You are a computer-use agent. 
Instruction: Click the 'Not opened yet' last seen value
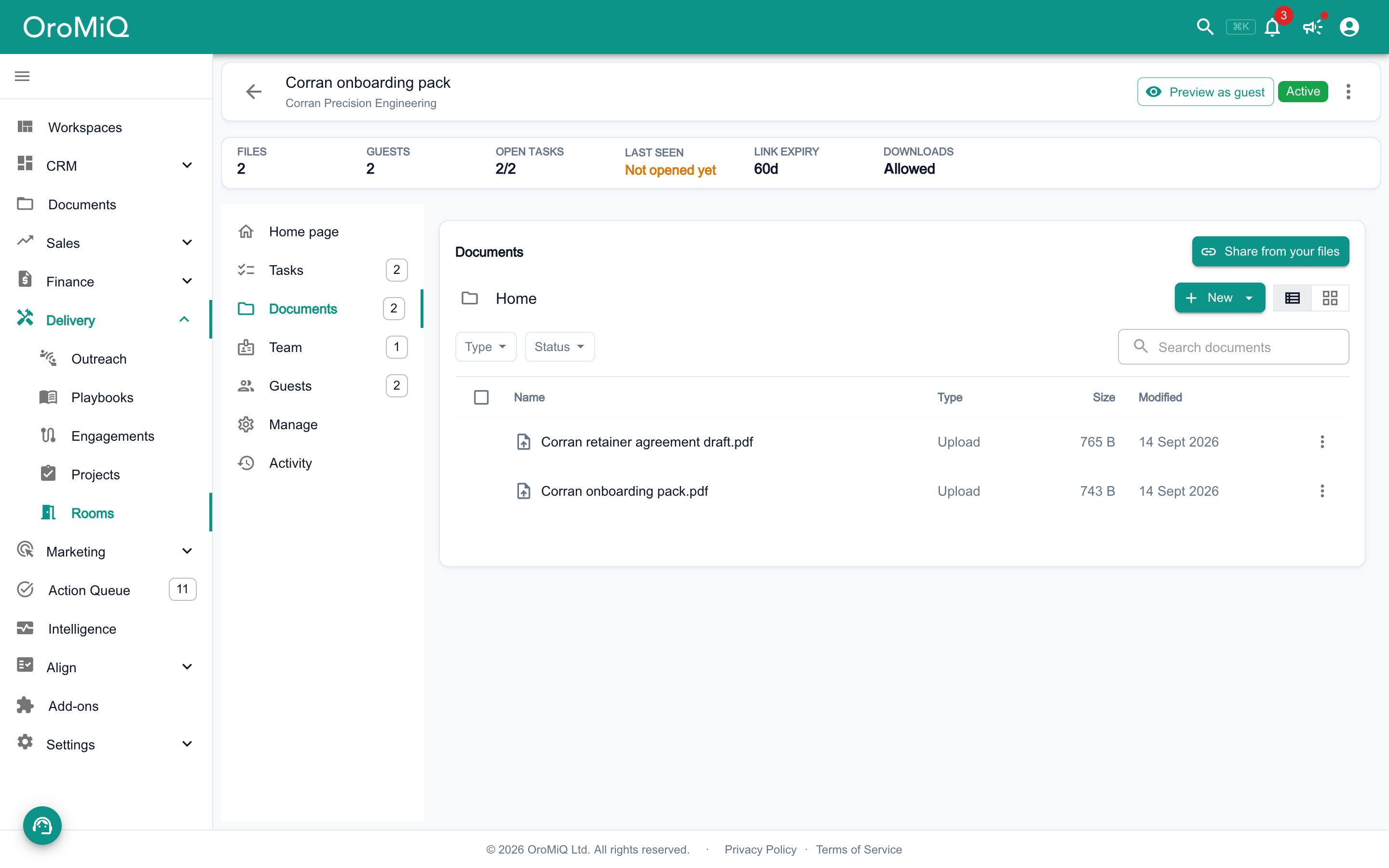[x=670, y=171]
